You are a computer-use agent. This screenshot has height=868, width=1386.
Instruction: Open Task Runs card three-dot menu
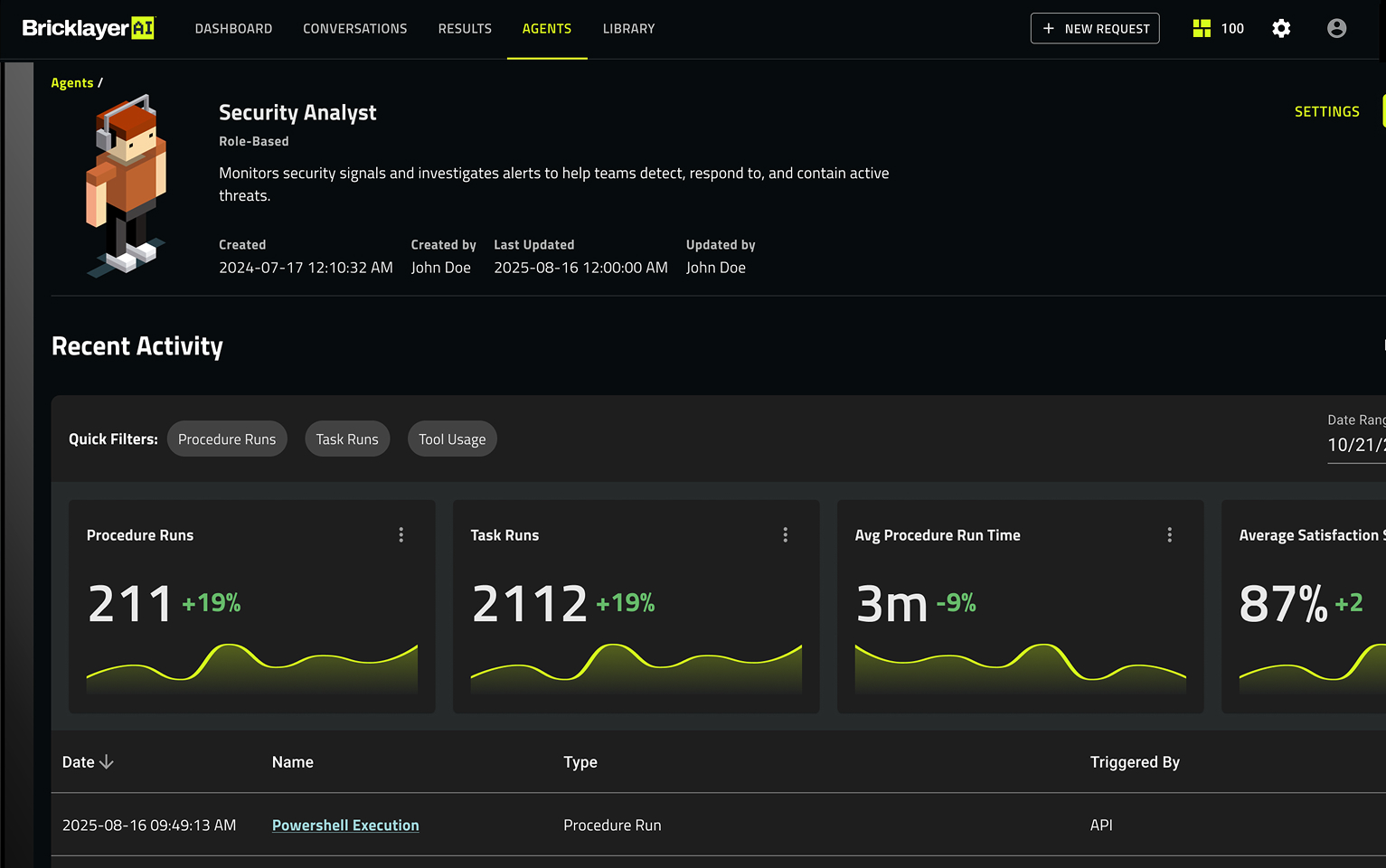click(x=786, y=535)
